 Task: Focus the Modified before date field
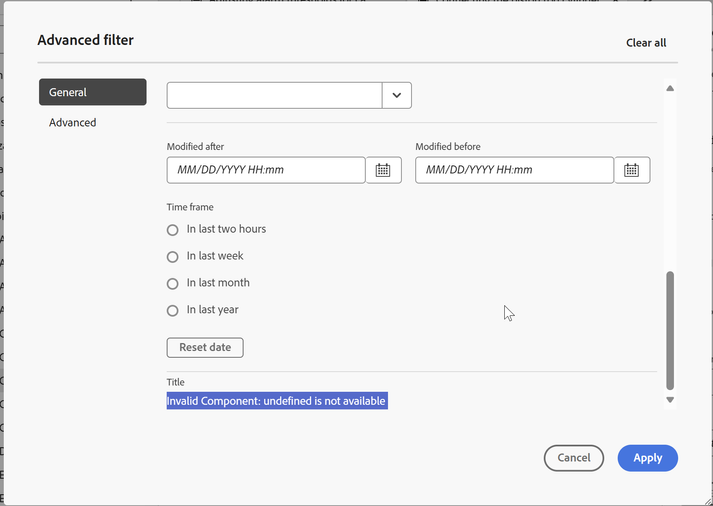[x=514, y=170]
